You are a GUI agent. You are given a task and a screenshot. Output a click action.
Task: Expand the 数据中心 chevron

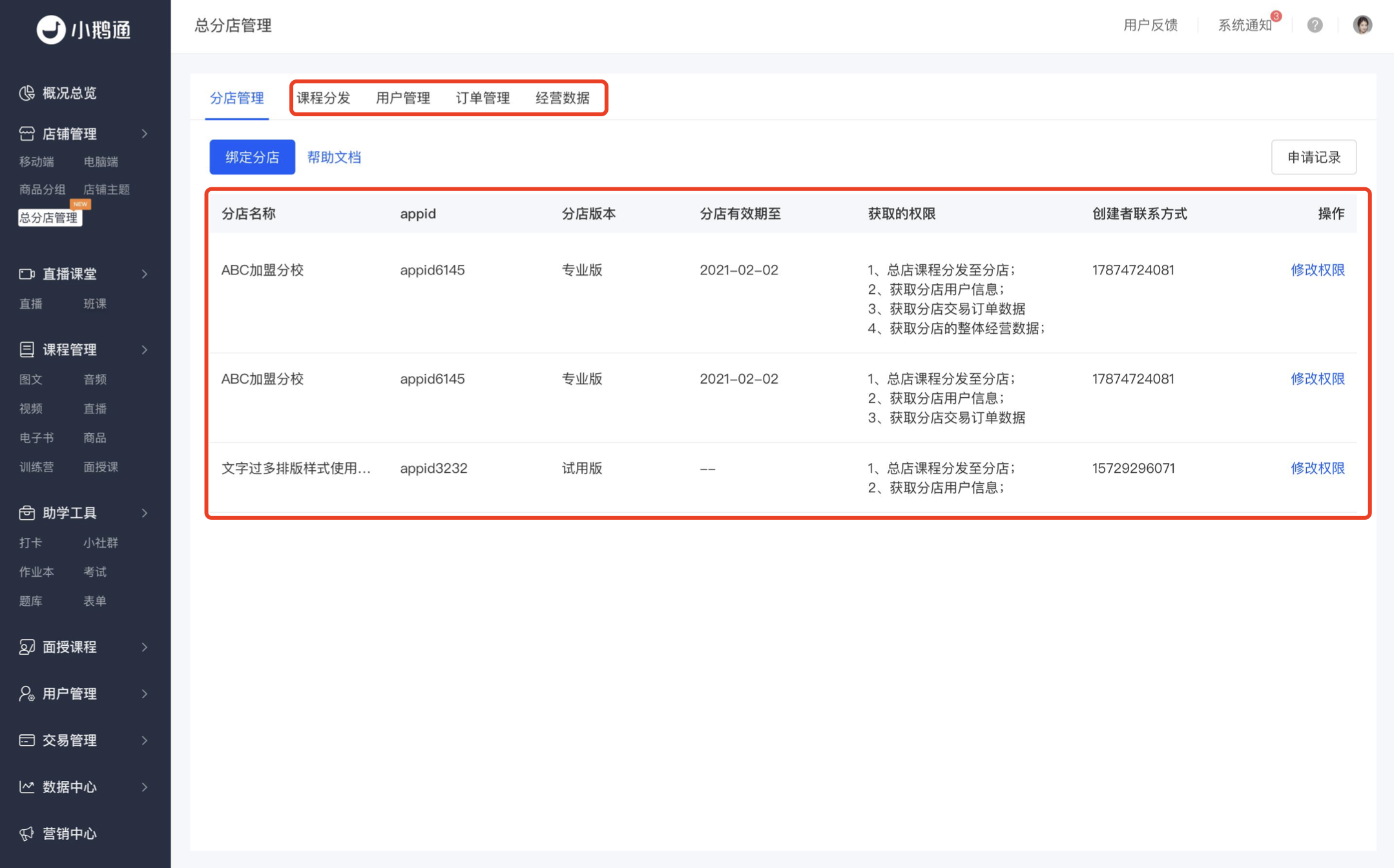coord(145,787)
